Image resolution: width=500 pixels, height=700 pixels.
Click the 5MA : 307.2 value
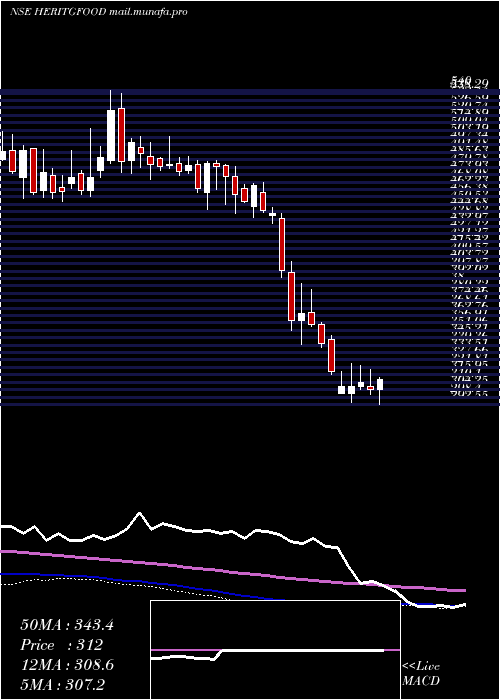coord(62,684)
